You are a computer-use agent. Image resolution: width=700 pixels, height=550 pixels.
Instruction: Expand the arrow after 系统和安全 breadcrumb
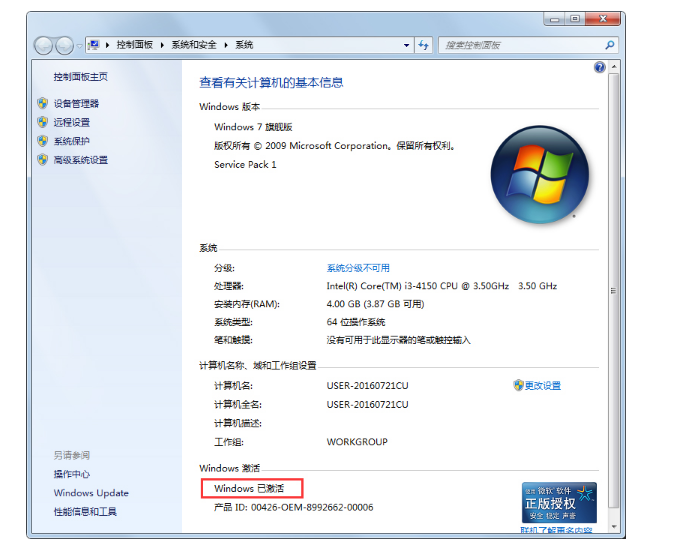pos(226,45)
